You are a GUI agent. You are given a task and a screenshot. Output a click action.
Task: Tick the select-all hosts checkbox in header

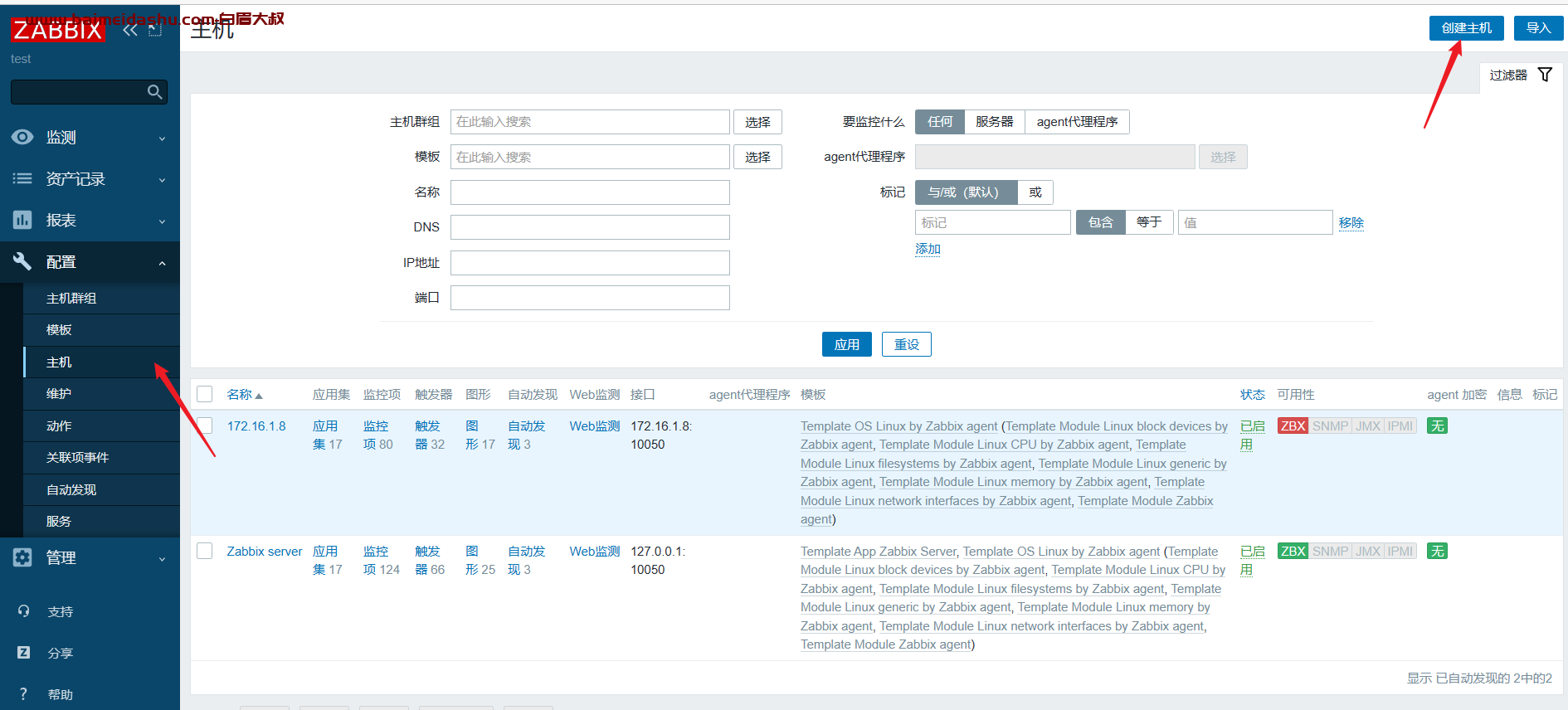tap(205, 394)
